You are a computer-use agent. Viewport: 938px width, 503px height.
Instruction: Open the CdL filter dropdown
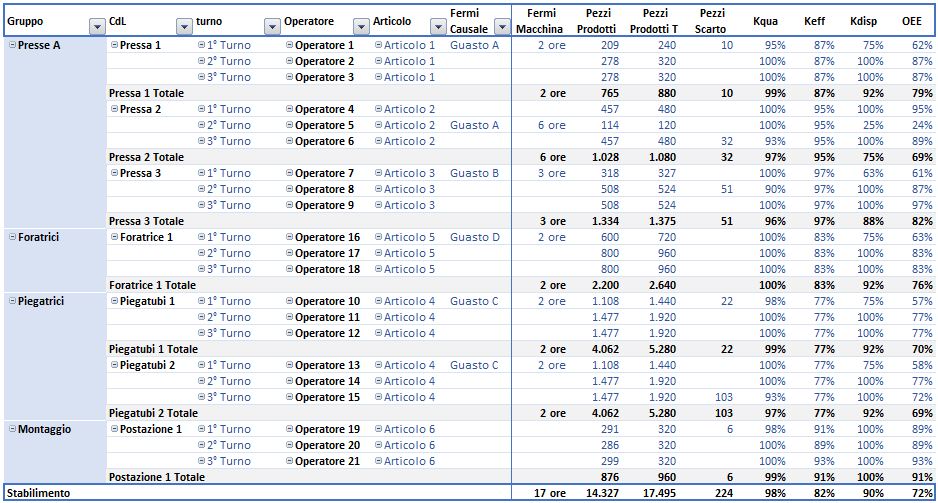(184, 27)
